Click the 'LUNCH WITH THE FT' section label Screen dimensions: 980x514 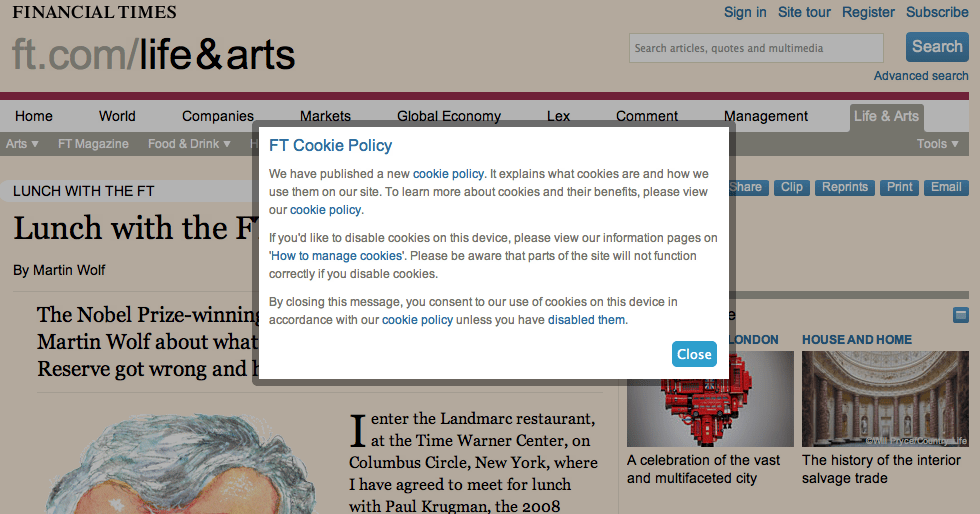pos(84,191)
